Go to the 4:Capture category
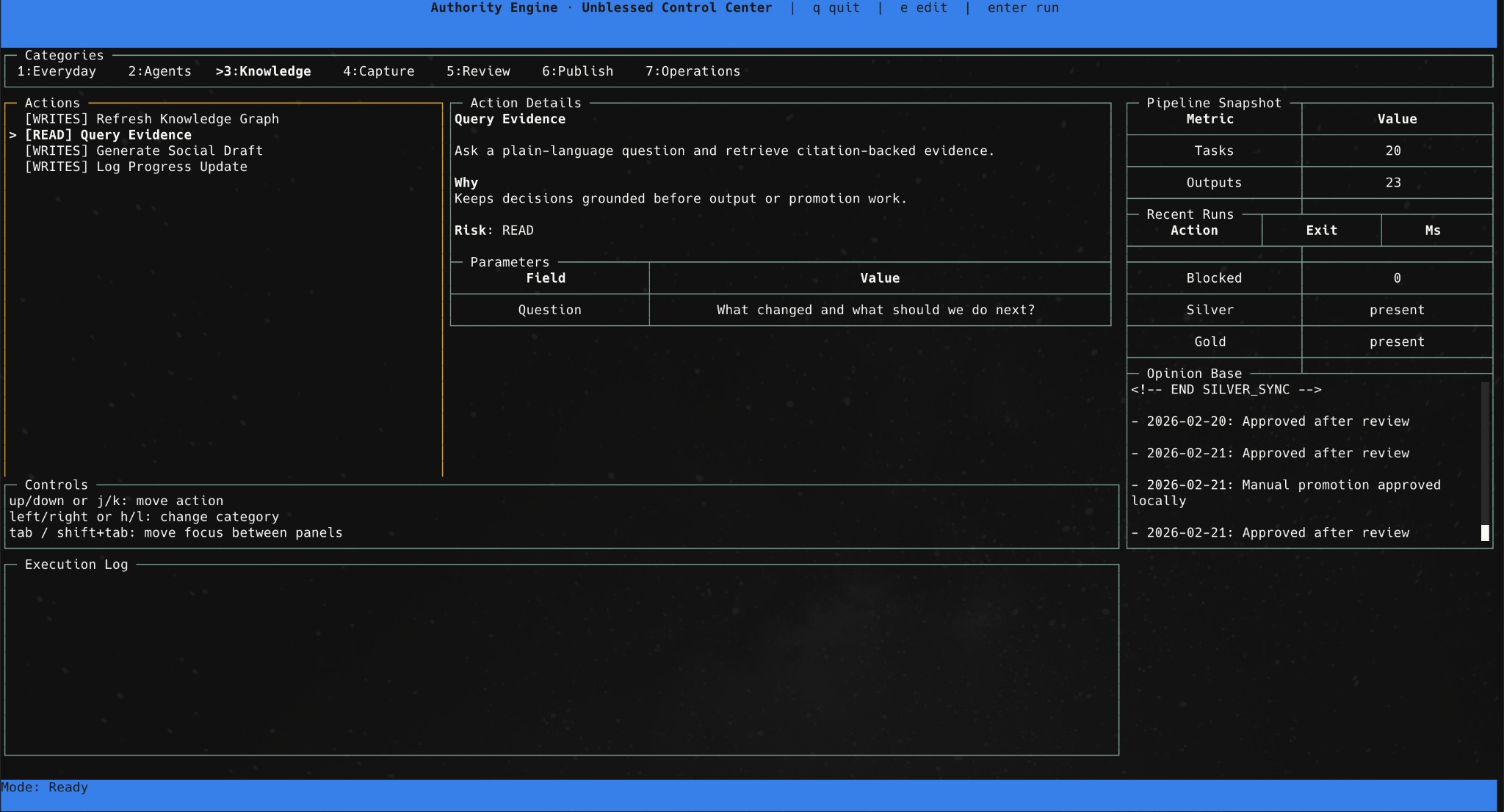The width and height of the screenshot is (1504, 812). point(378,71)
